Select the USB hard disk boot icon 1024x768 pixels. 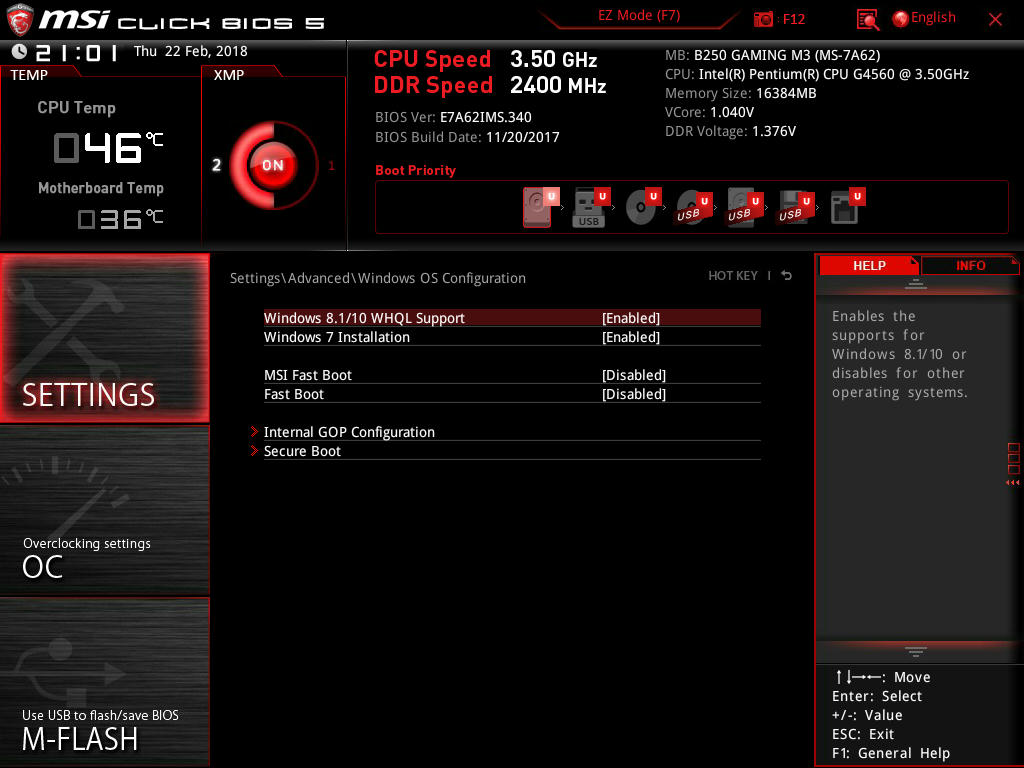point(741,208)
